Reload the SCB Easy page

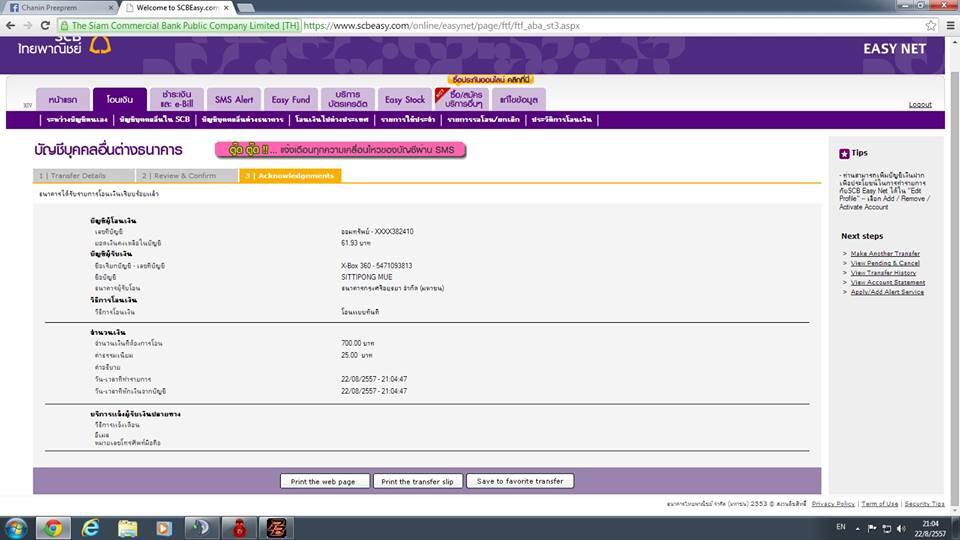click(45, 25)
